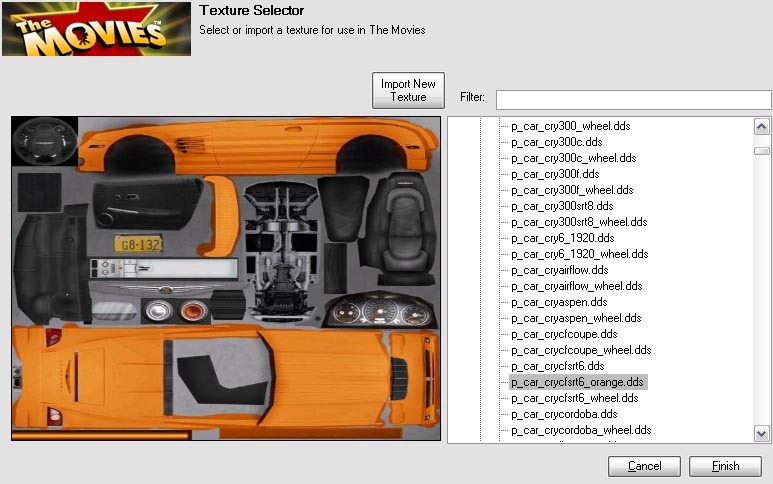
Task: Pick p_car_cry6_1920.dds texture entry
Action: (x=562, y=238)
